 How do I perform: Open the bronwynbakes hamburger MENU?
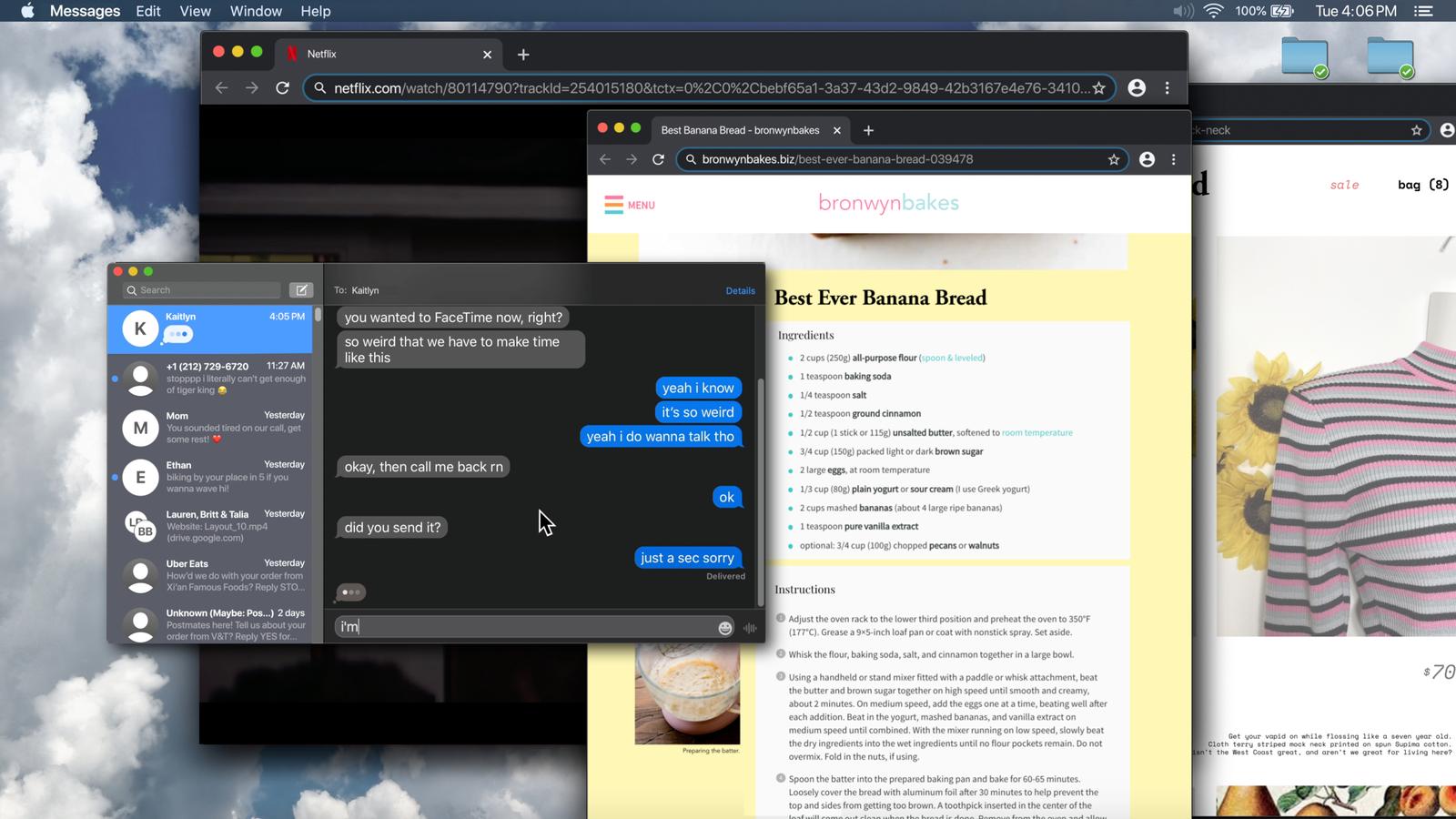630,205
